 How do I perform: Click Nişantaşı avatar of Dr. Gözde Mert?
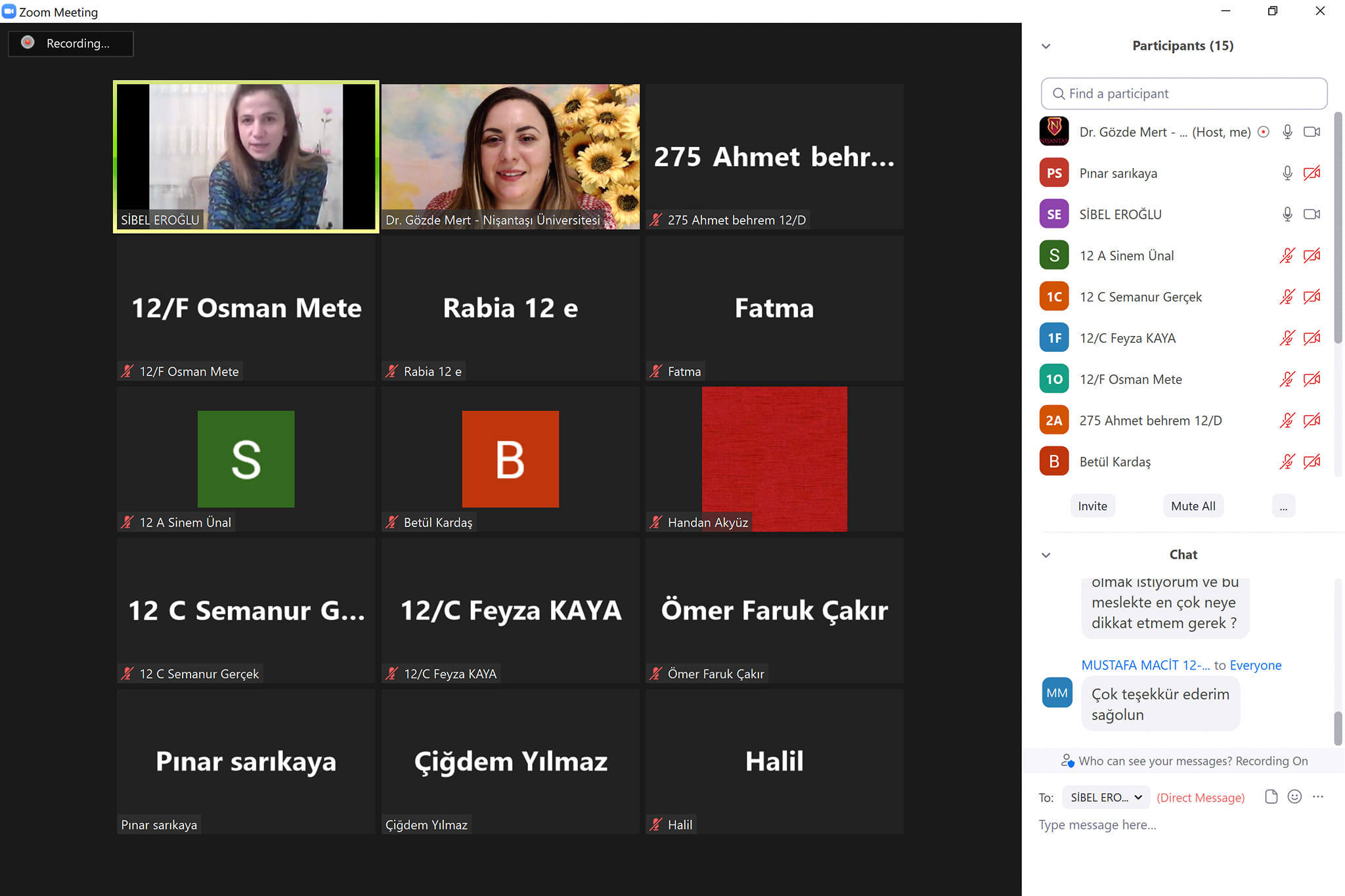pos(1054,131)
